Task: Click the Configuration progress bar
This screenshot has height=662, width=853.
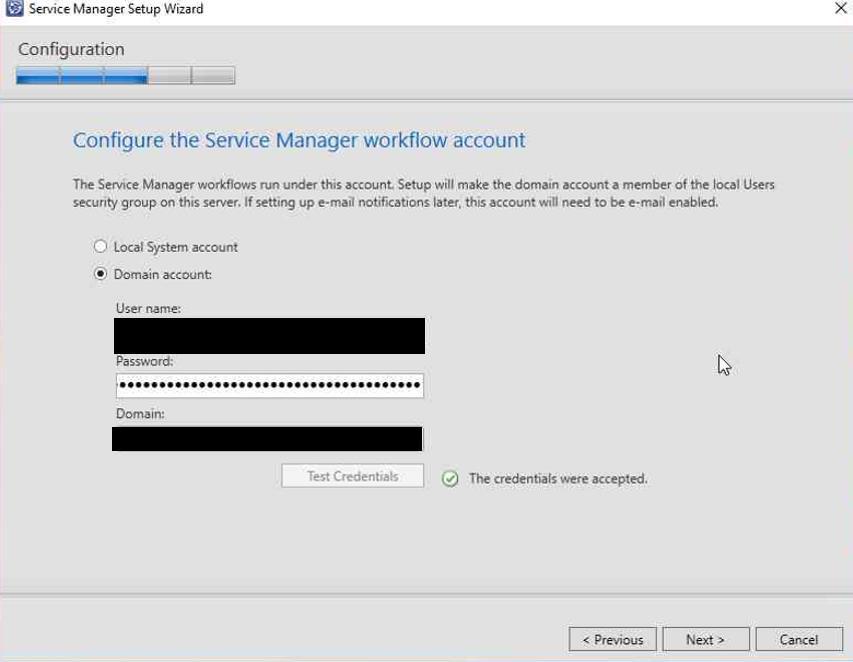Action: pos(126,75)
